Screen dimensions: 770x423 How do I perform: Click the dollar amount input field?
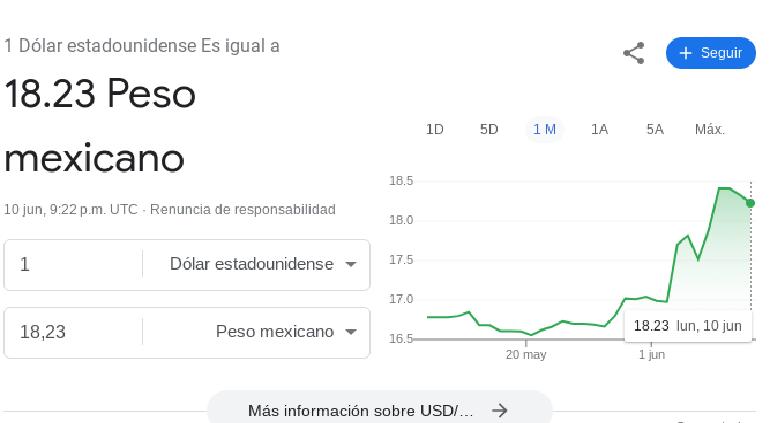point(73,264)
